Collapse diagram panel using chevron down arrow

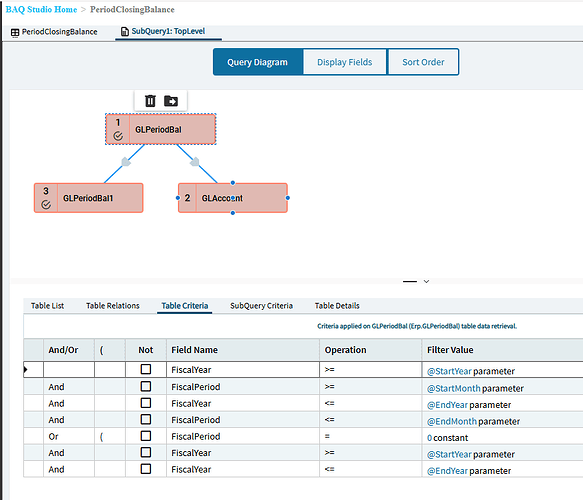click(x=426, y=281)
